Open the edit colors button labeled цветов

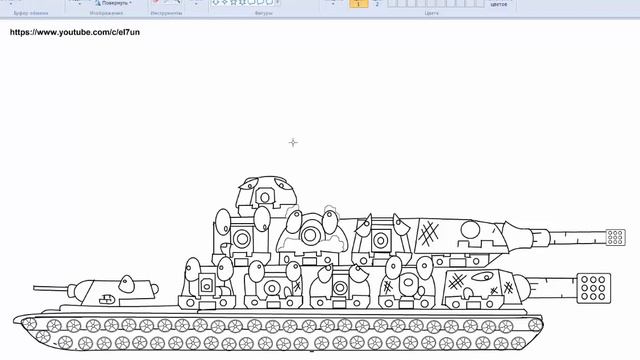point(499,4)
